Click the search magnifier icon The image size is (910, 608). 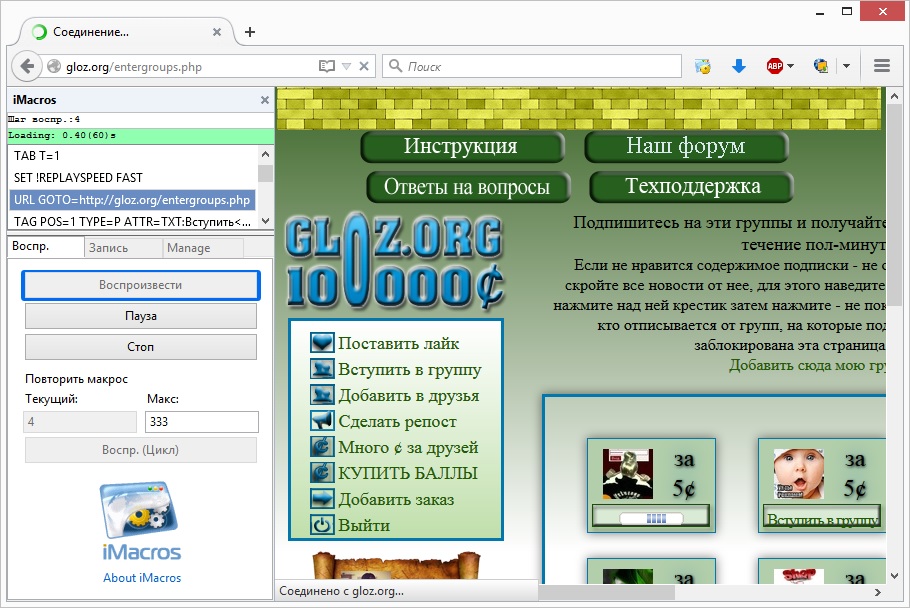coord(395,66)
